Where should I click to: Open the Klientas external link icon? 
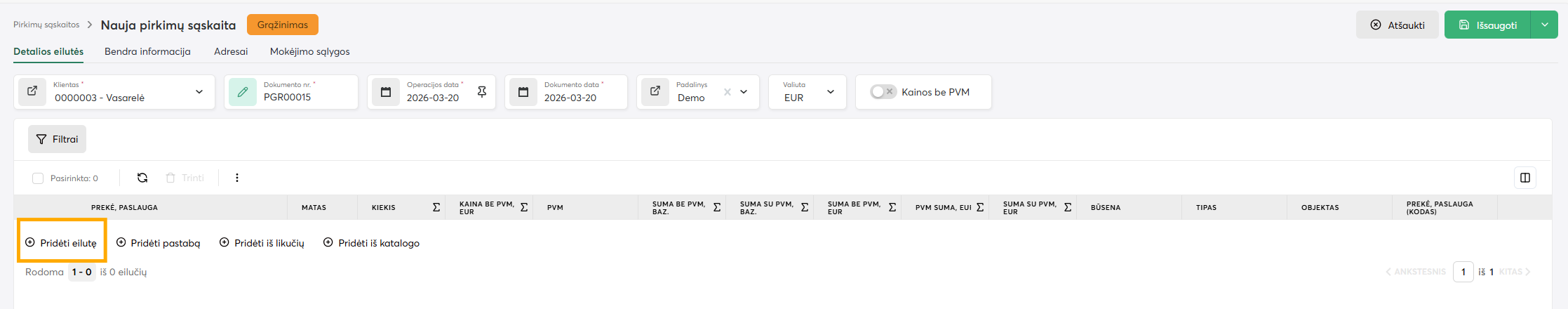point(32,92)
